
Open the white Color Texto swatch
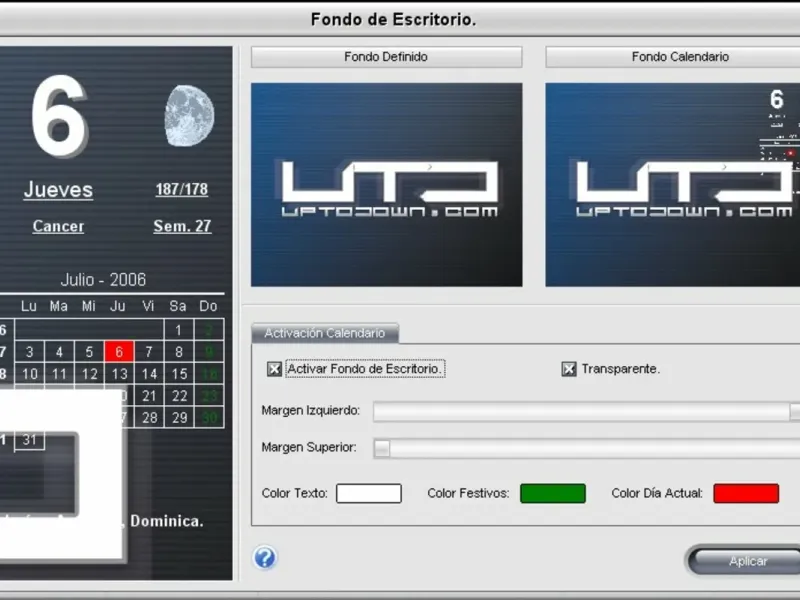(369, 493)
